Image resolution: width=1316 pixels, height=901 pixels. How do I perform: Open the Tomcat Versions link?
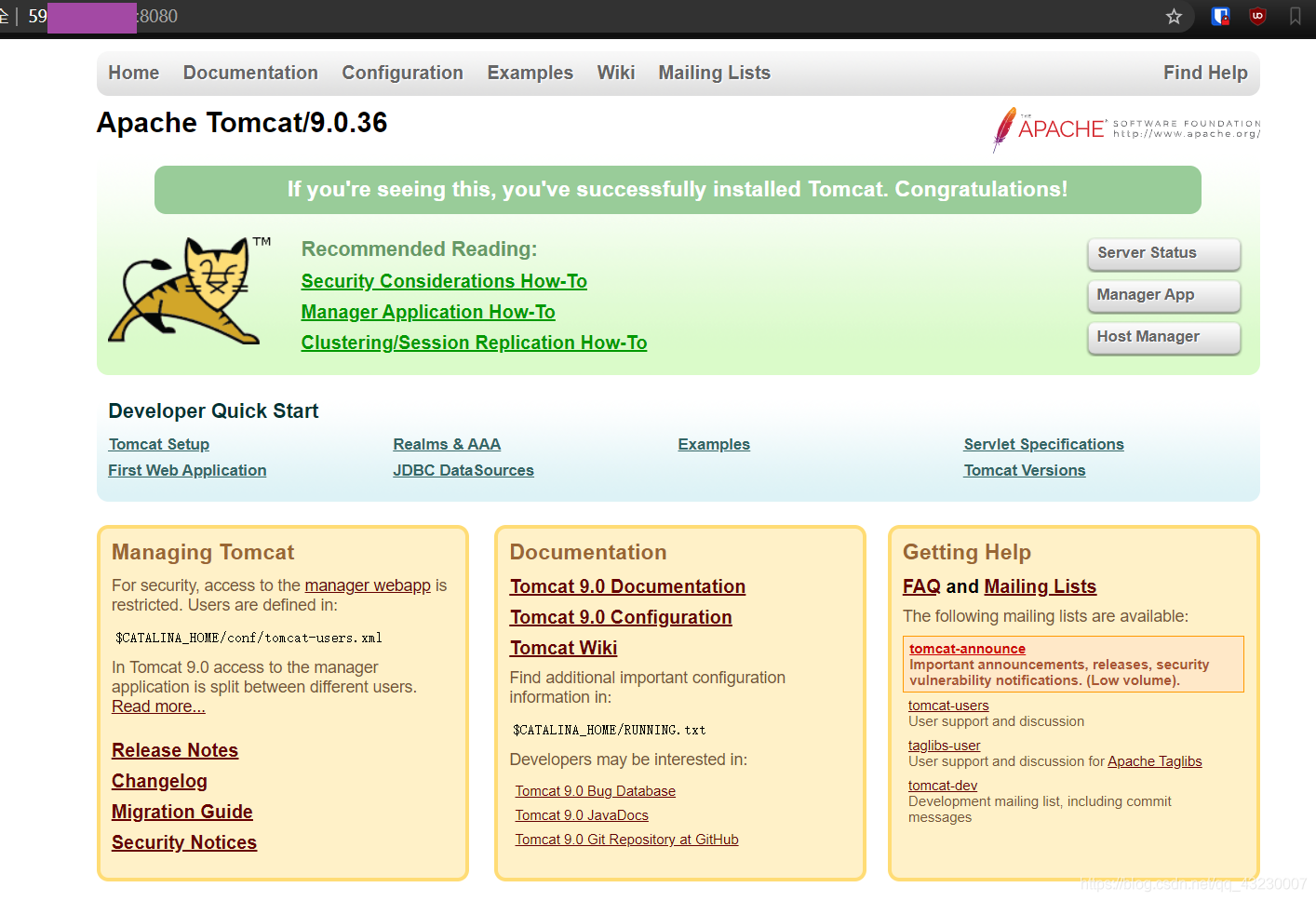pyautogui.click(x=1025, y=471)
